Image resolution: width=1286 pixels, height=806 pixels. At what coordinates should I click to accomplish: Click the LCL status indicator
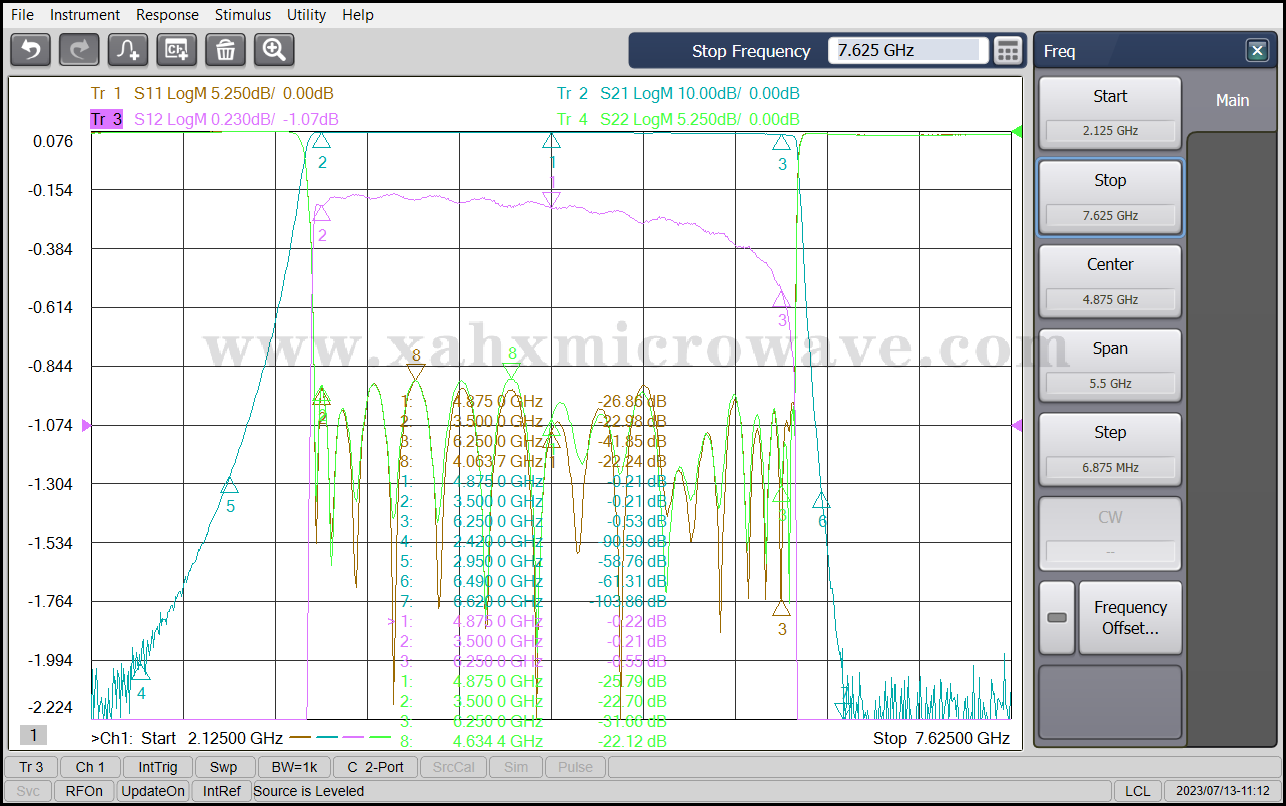click(1137, 791)
